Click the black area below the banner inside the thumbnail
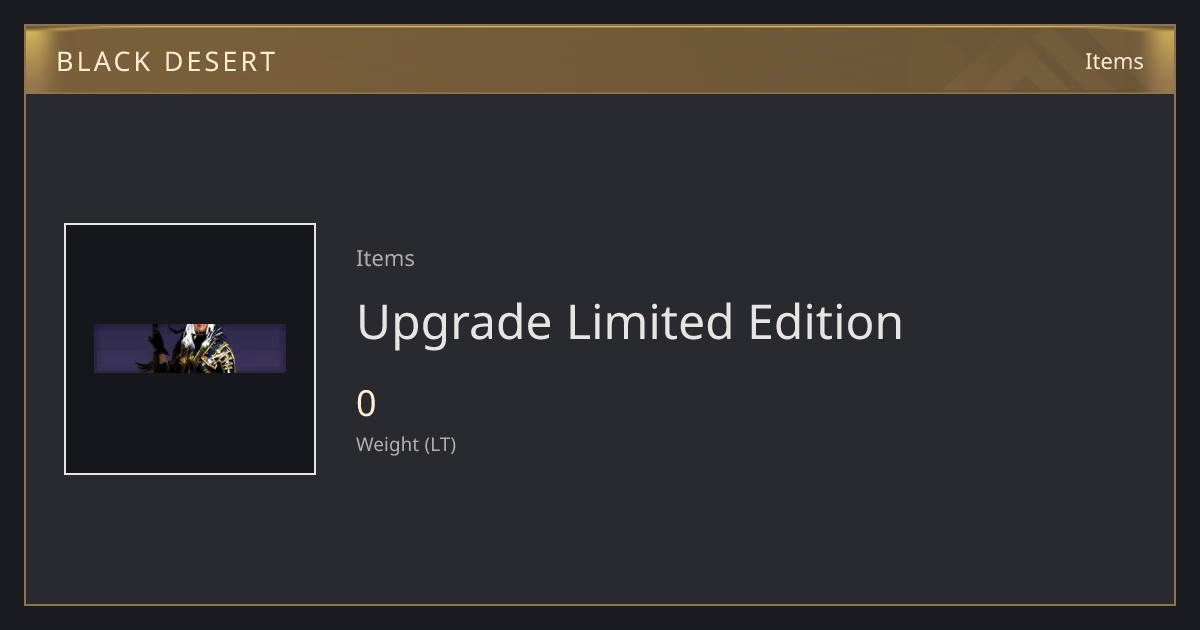The width and height of the screenshot is (1200, 630). (190, 423)
